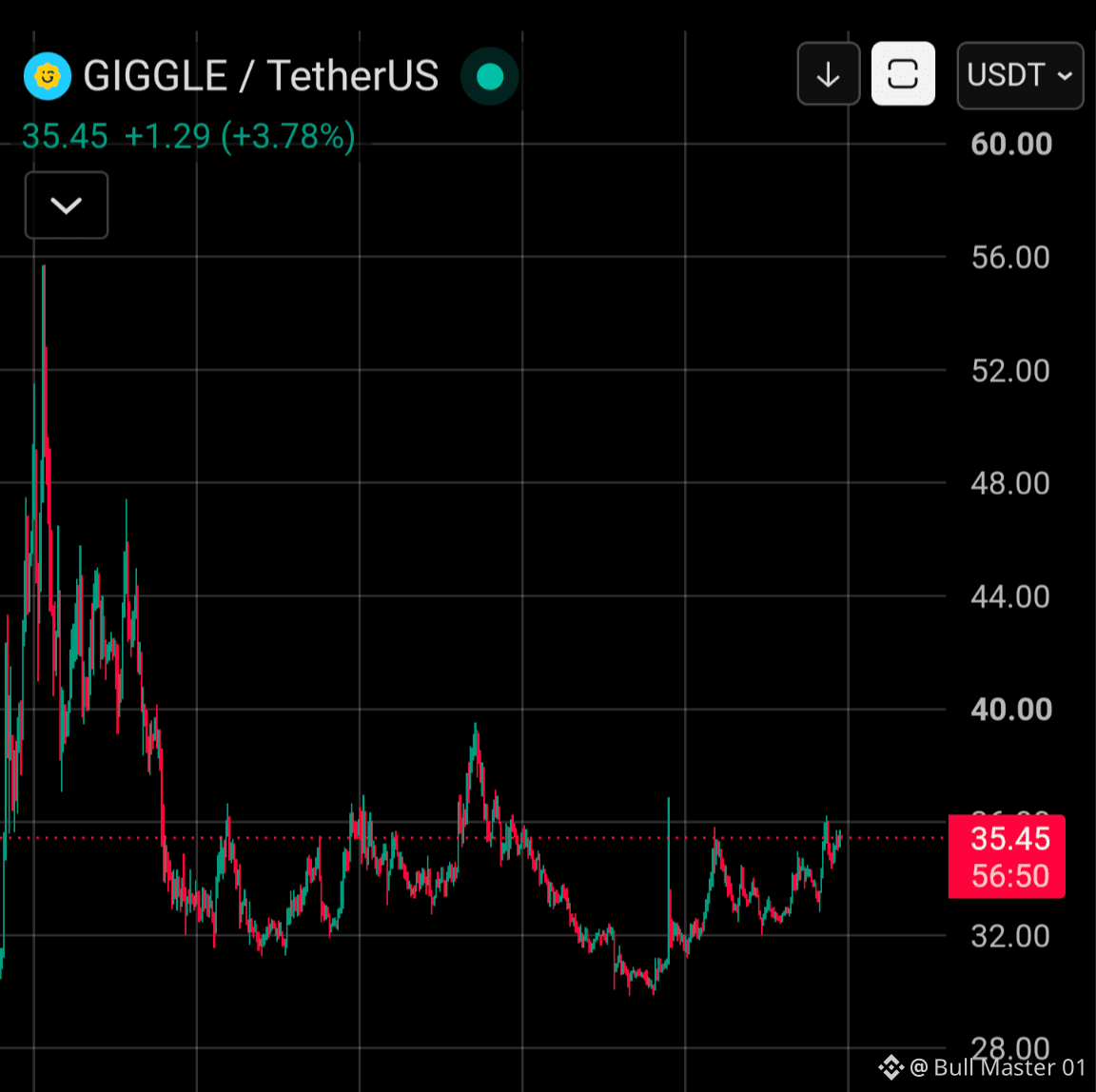This screenshot has width=1096, height=1092.
Task: Click the 35.45 last price value
Action: [65, 136]
